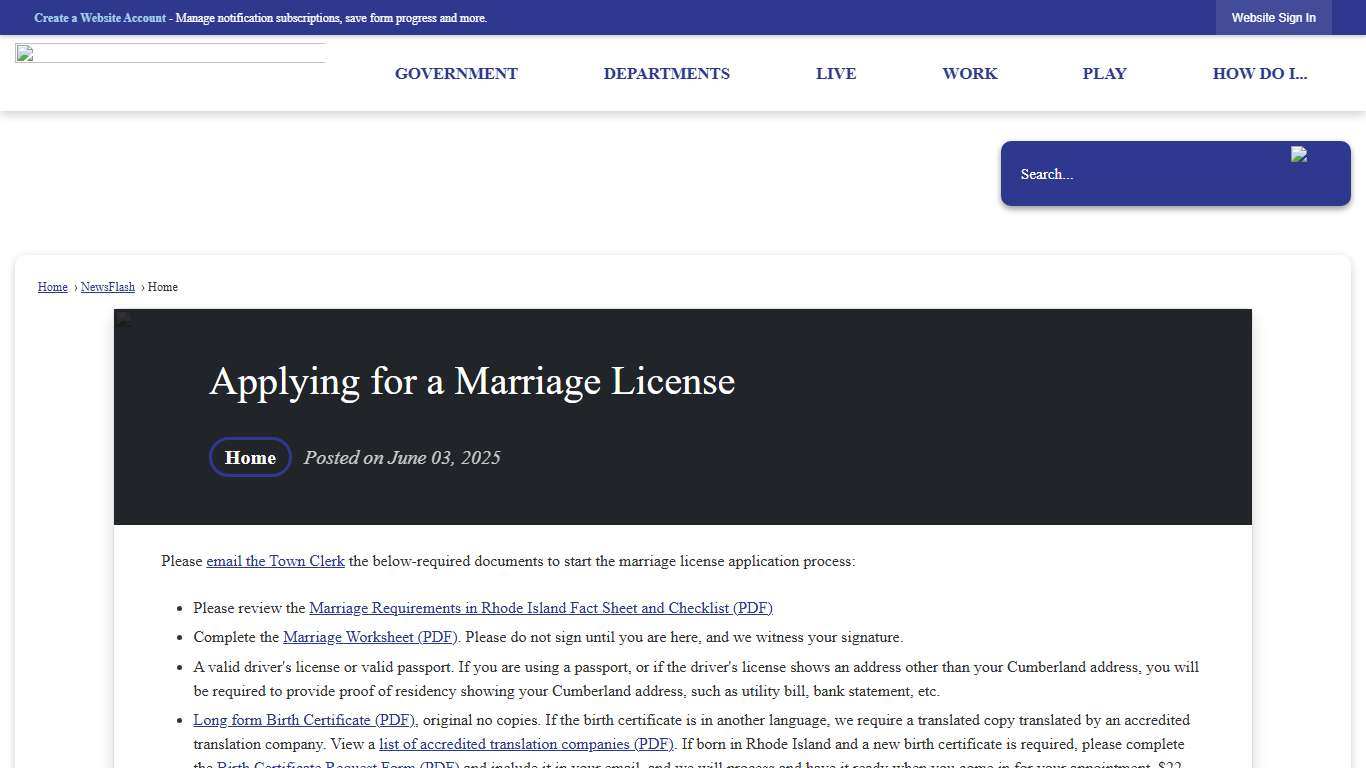The image size is (1366, 768).
Task: Open the Marriage Requirements Fact Sheet PDF
Action: (541, 608)
